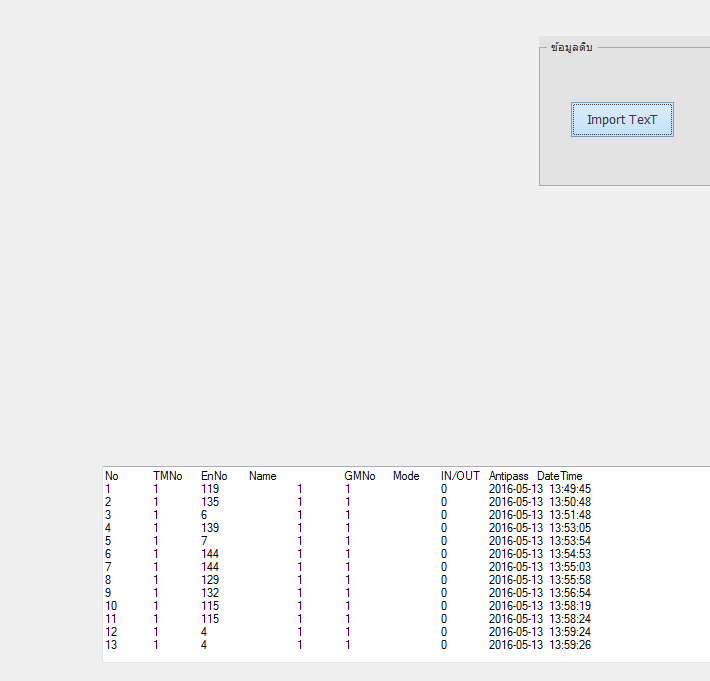
Task: Select EnNo value 132 in row 9
Action: (210, 593)
